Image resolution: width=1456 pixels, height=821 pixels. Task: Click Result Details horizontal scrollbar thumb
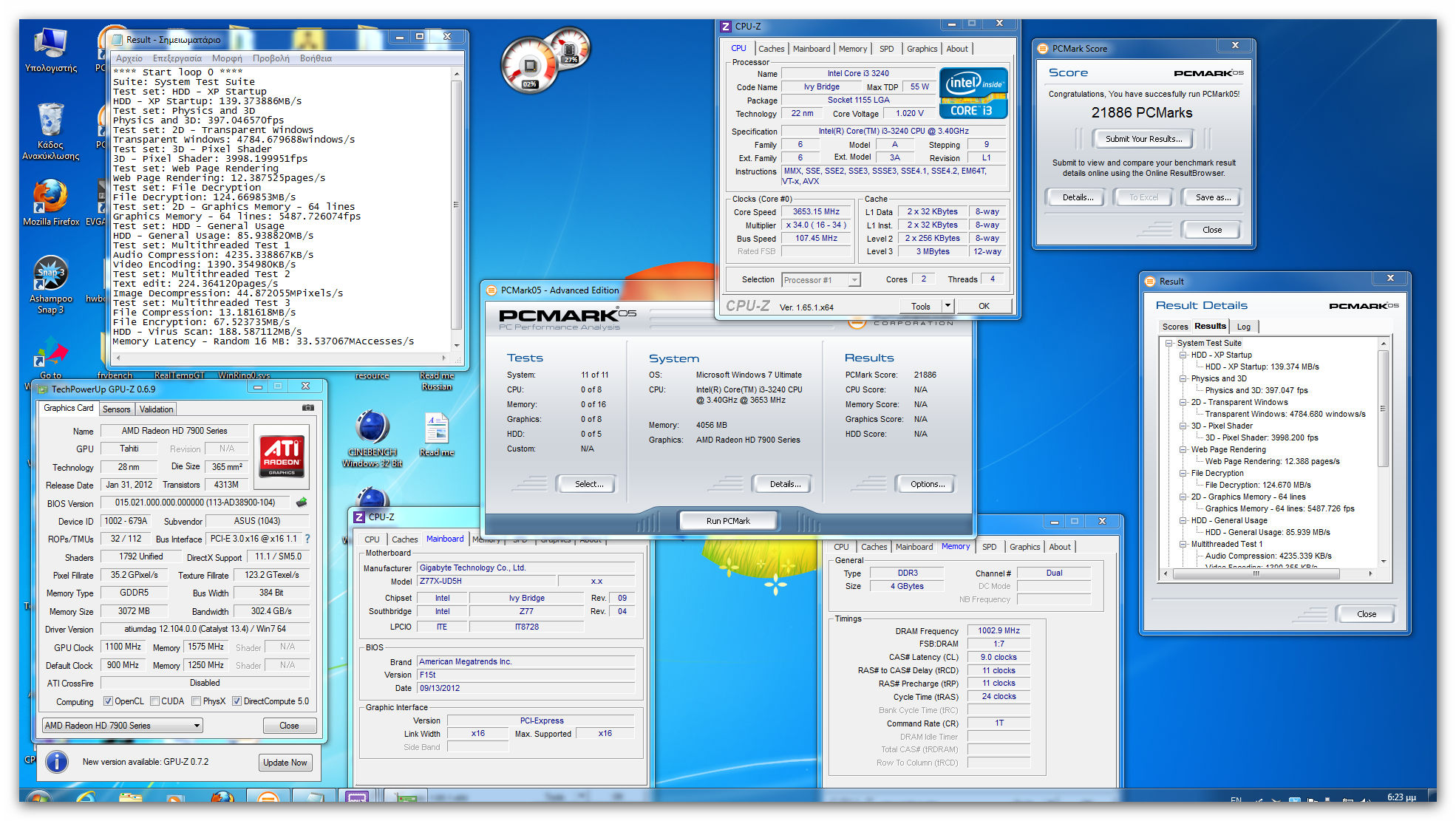pyautogui.click(x=1256, y=573)
